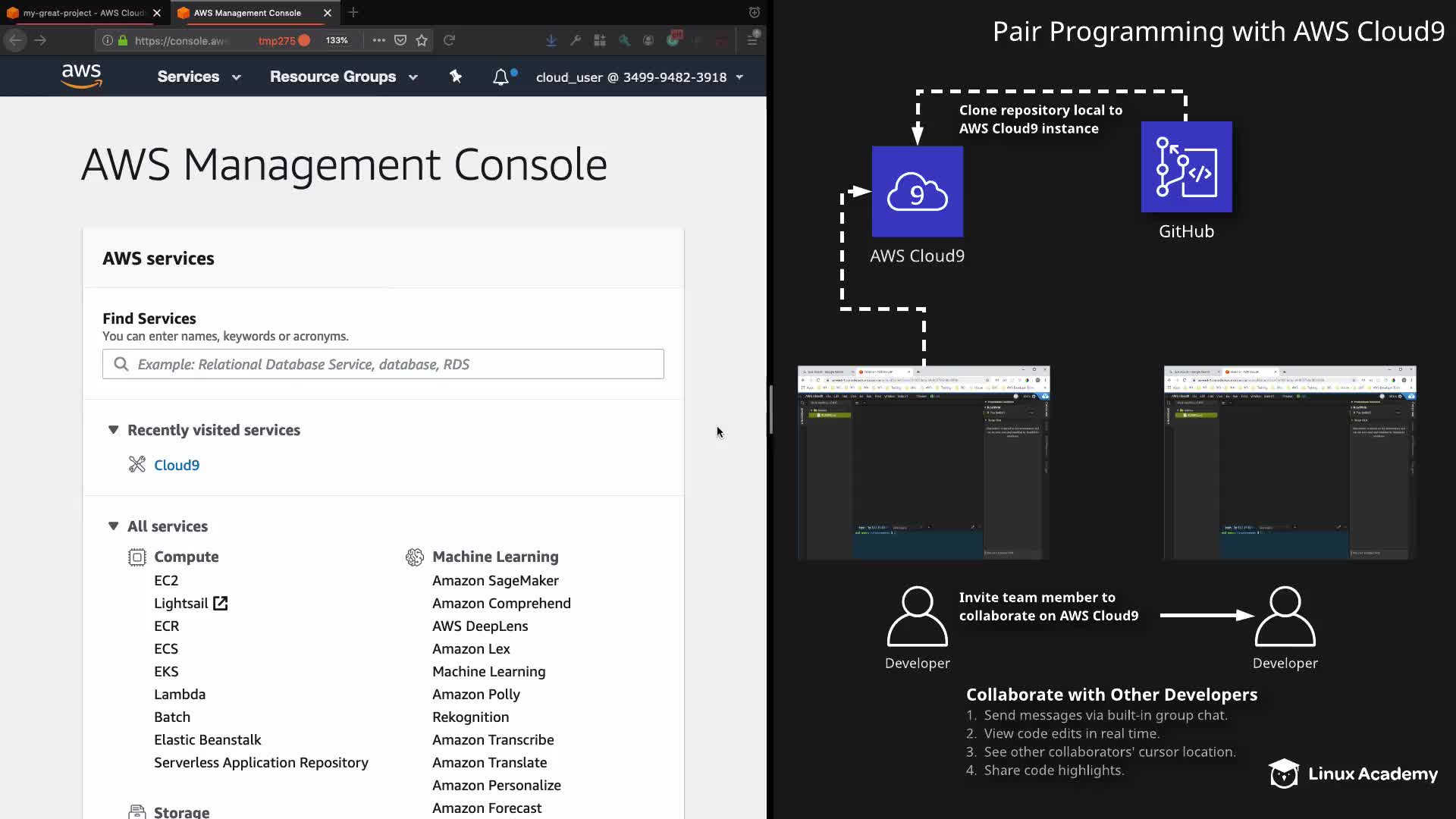Open the page actions three-dot icon
Image resolution: width=1456 pixels, height=819 pixels.
(379, 40)
